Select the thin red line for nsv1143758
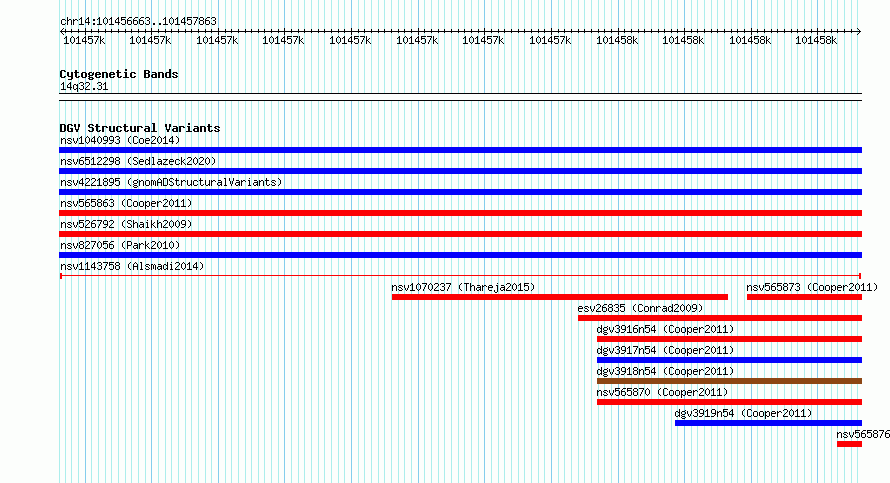This screenshot has width=890, height=483. pos(460,276)
